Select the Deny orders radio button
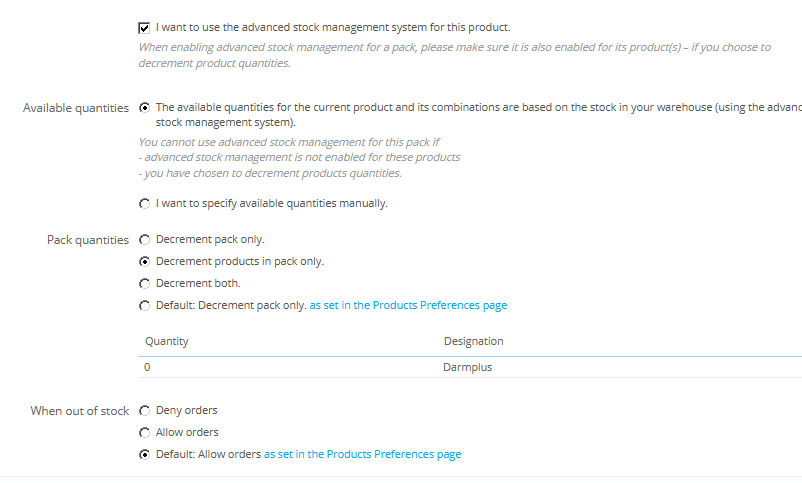 click(144, 410)
